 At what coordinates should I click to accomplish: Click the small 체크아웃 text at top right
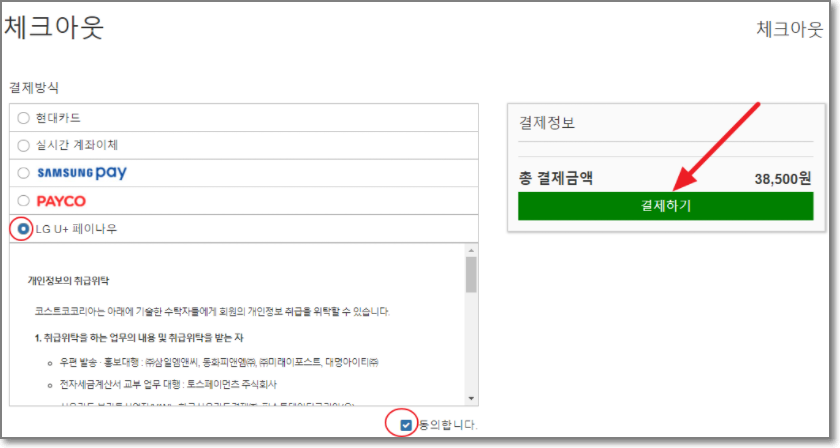pyautogui.click(x=789, y=29)
